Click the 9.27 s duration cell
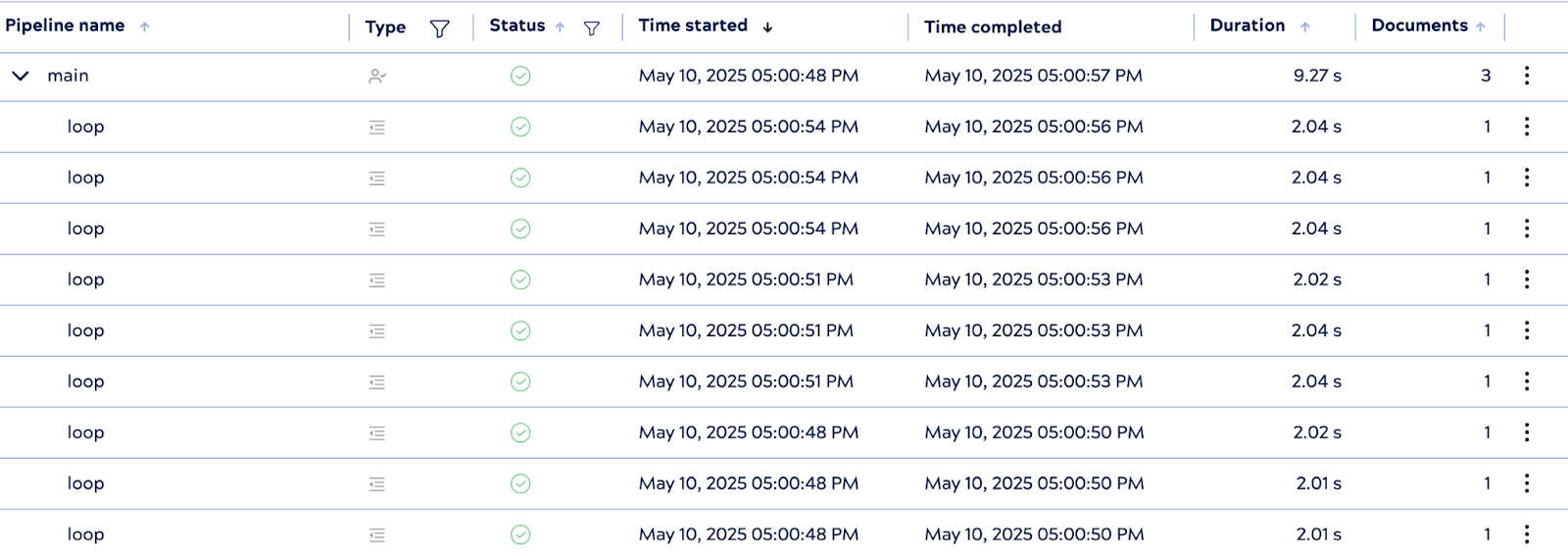Image resolution: width=1568 pixels, height=557 pixels. (x=1316, y=76)
